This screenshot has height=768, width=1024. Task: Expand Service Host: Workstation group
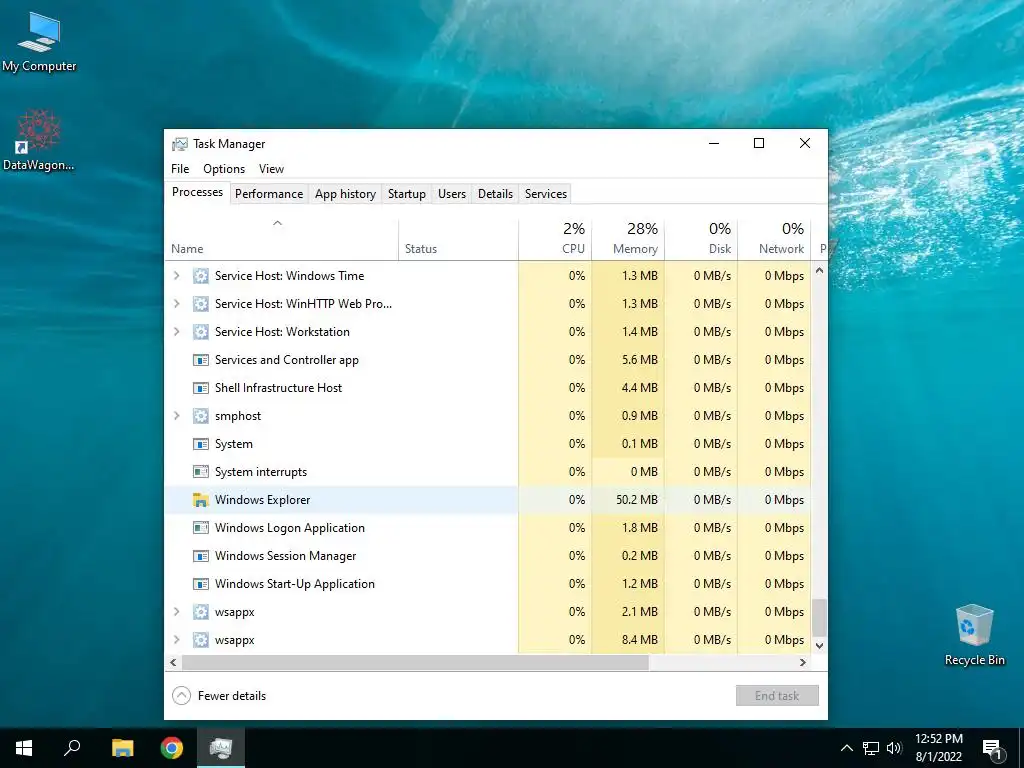pos(176,332)
